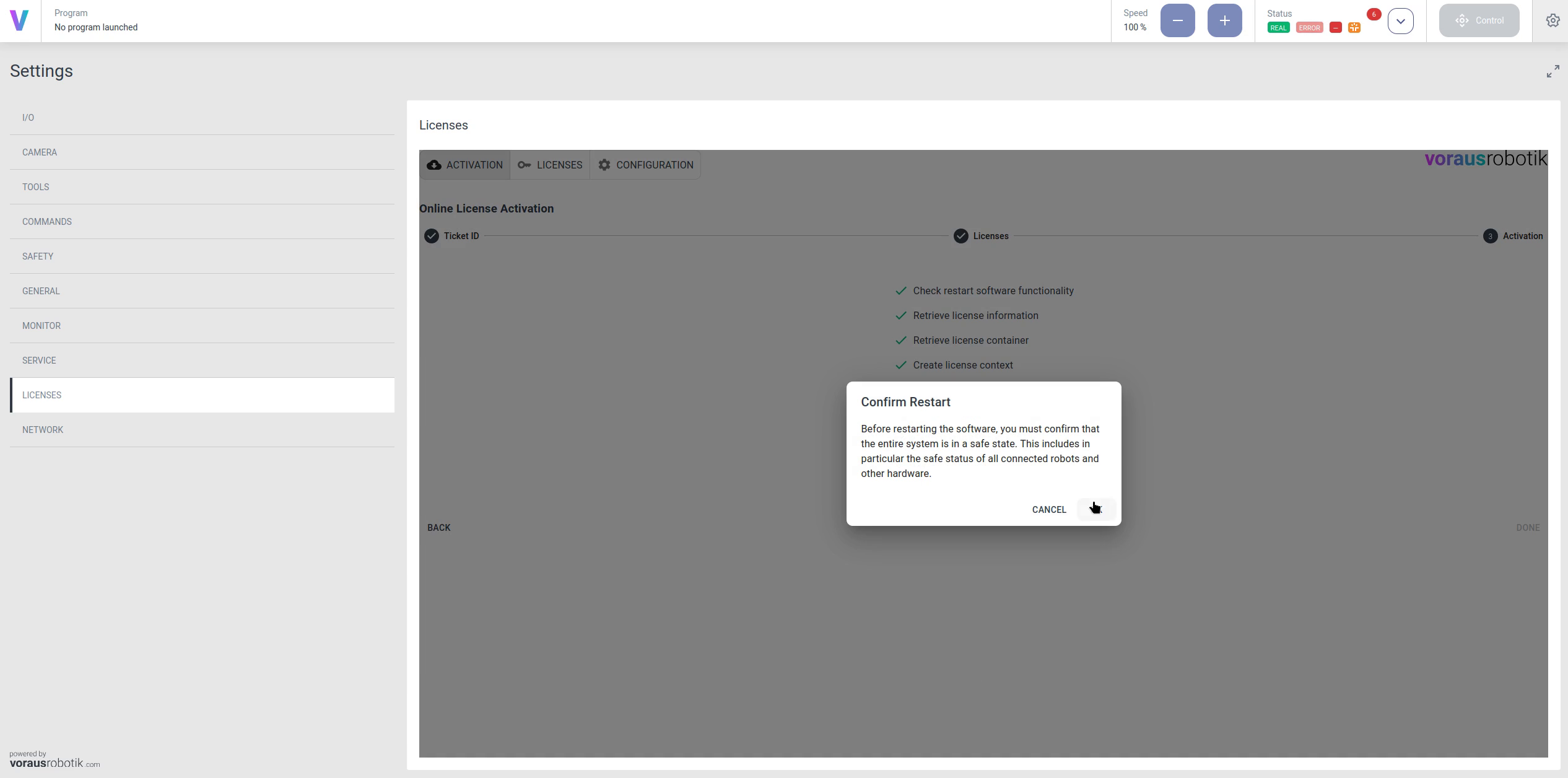Open the CONFIGURATION tab
Image resolution: width=1568 pixels, height=778 pixels.
645,165
